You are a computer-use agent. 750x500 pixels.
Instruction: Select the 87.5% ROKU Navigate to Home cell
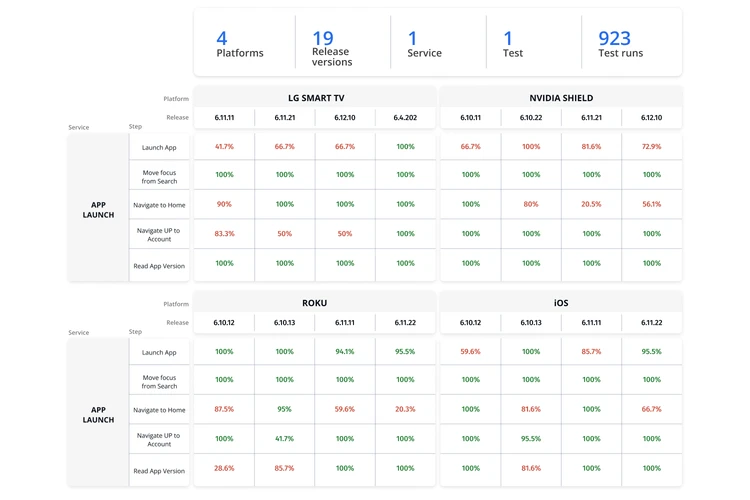point(224,409)
